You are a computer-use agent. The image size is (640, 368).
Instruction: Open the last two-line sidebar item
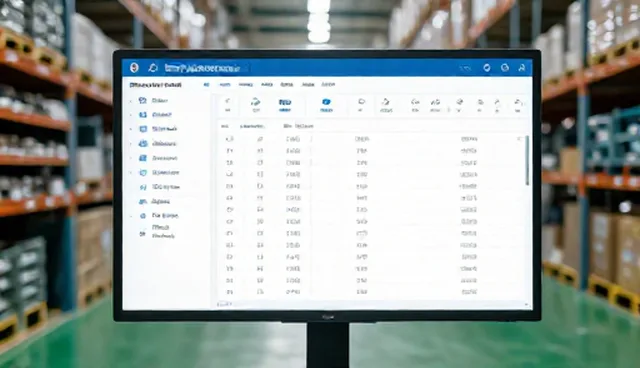(x=157, y=232)
